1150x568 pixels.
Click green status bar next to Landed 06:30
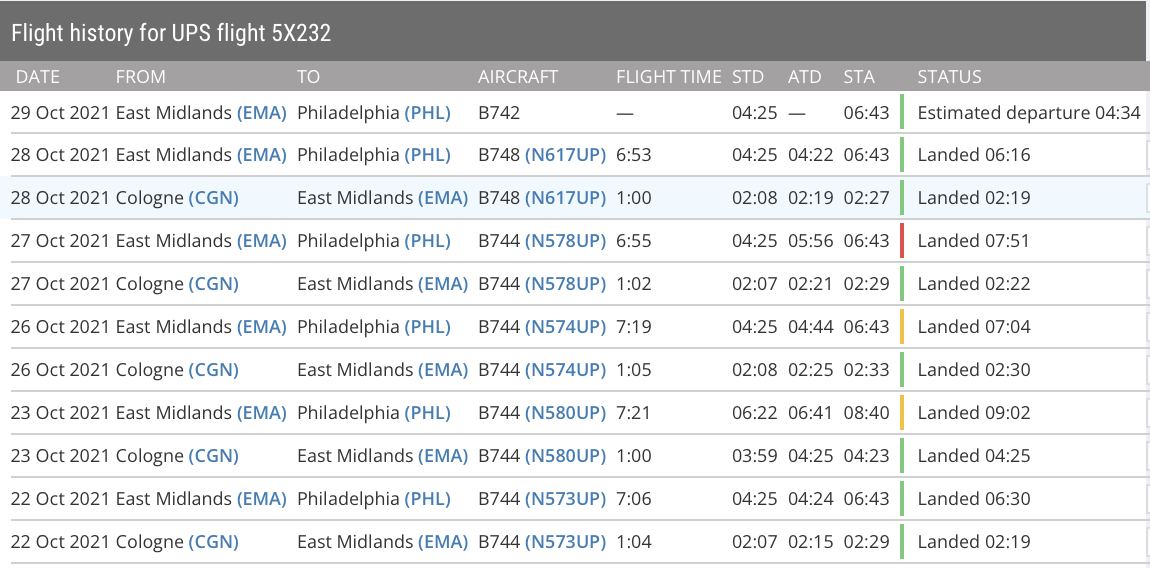(x=902, y=499)
